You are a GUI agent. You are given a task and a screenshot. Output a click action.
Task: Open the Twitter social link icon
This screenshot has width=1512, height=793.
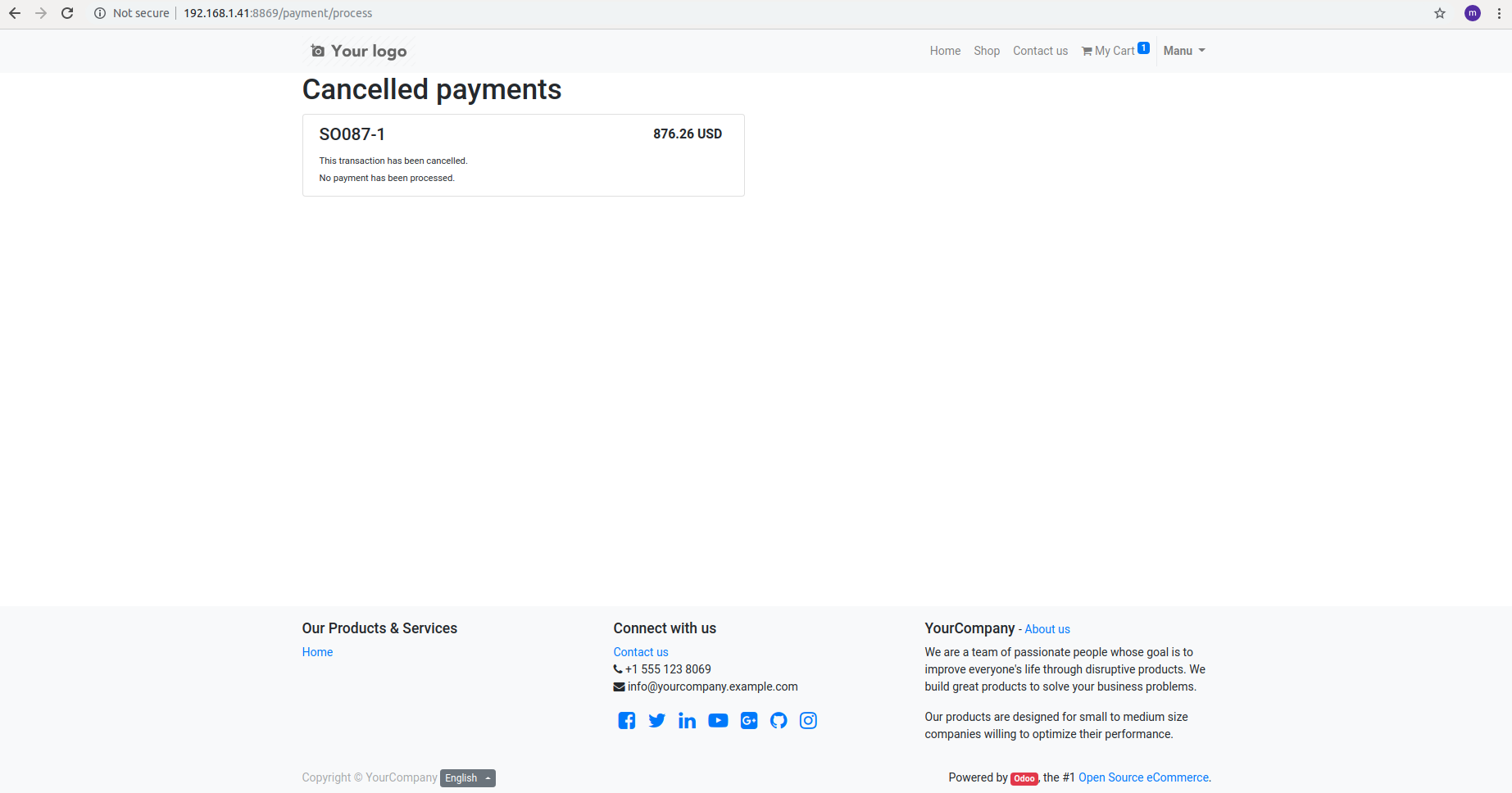click(x=656, y=721)
